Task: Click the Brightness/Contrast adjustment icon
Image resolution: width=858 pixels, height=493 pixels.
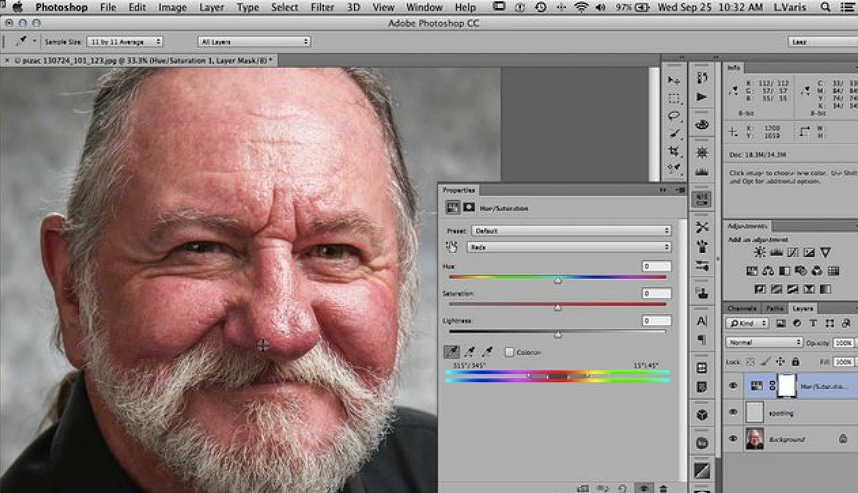Action: 762,254
